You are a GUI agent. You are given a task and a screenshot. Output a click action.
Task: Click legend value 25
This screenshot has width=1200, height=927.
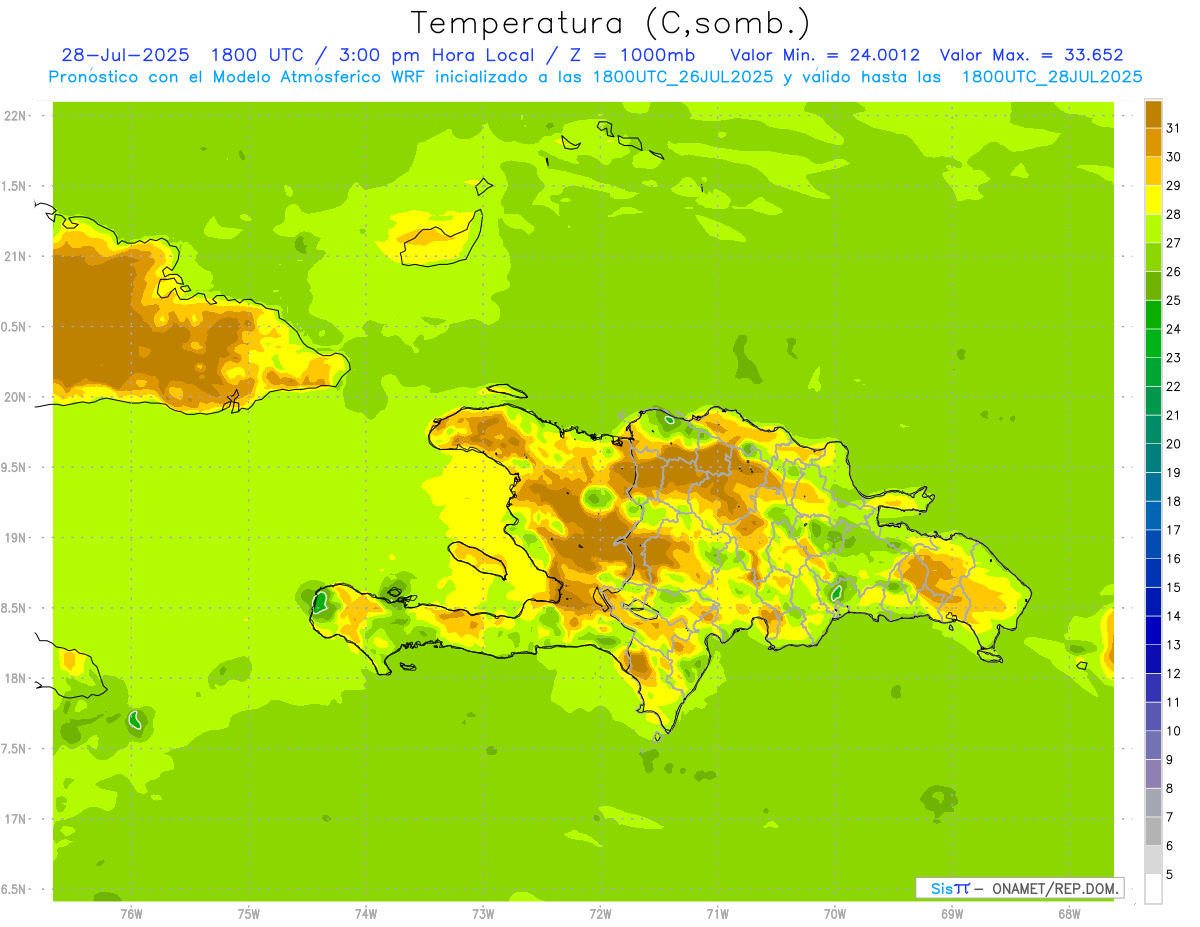pyautogui.click(x=1174, y=300)
